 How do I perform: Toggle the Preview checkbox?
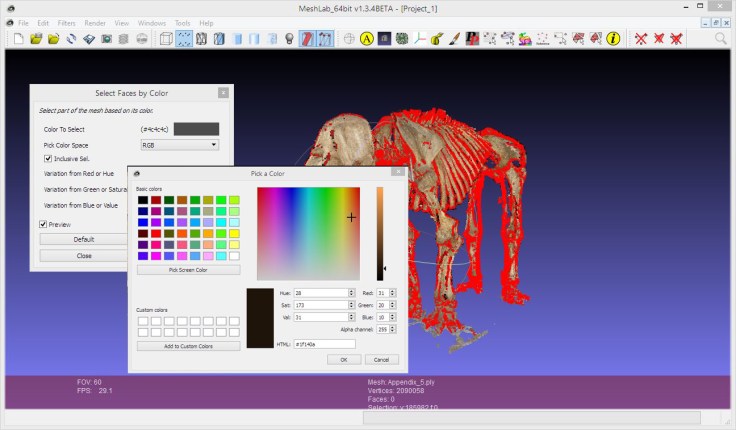click(x=43, y=224)
